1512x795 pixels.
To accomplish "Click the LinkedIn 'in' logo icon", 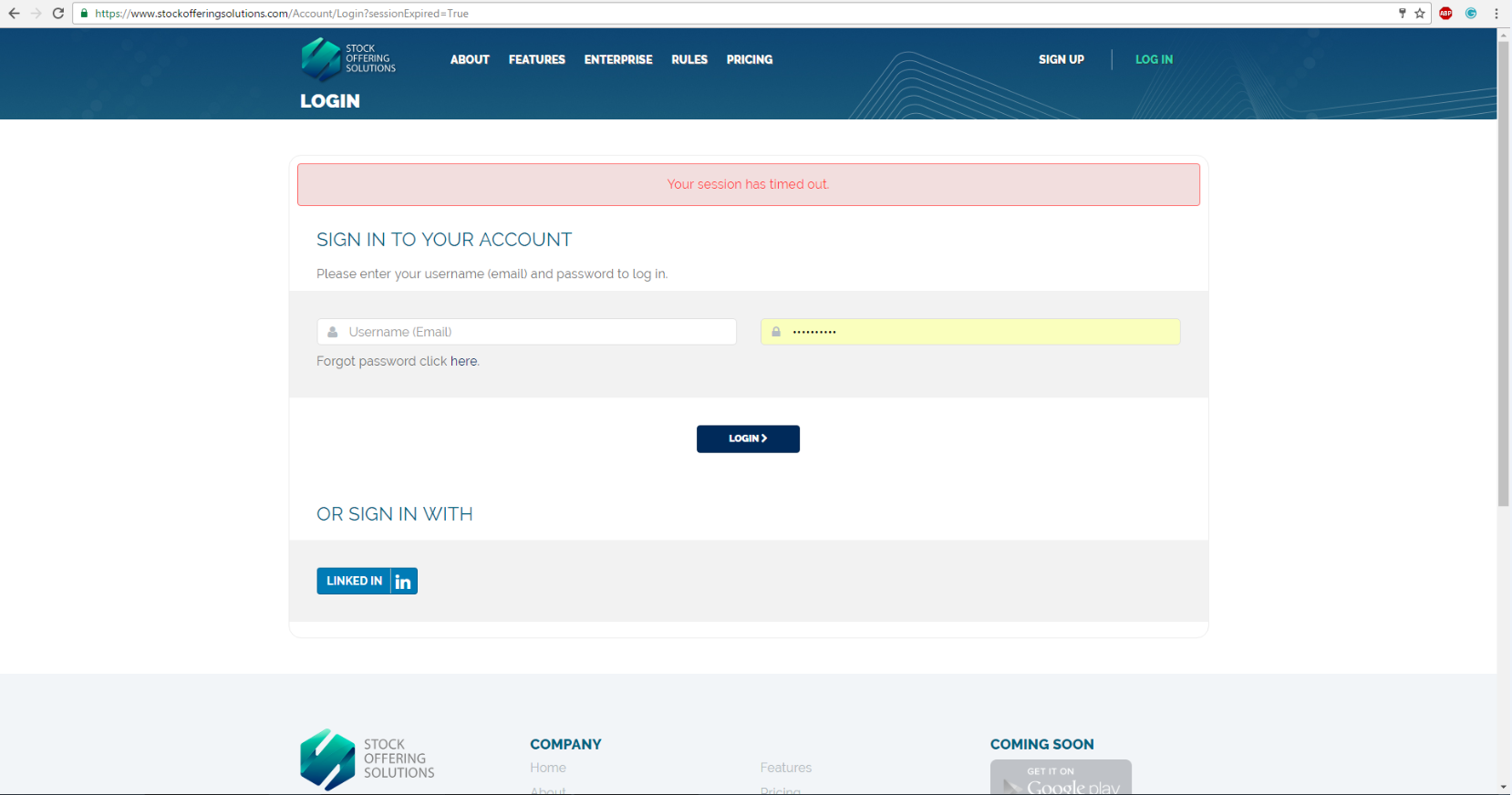I will 403,582.
